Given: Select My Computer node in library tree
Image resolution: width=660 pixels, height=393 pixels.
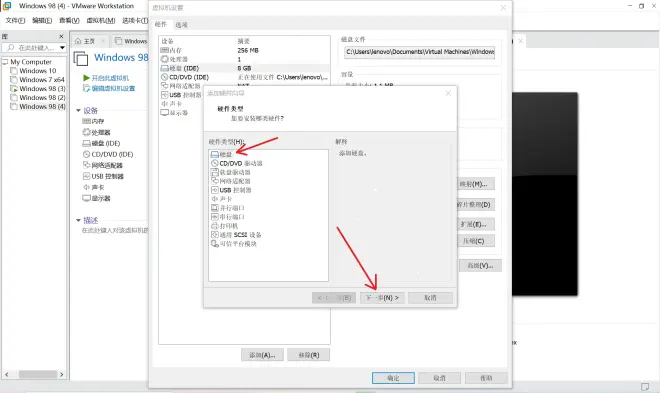Looking at the screenshot, I should point(31,62).
